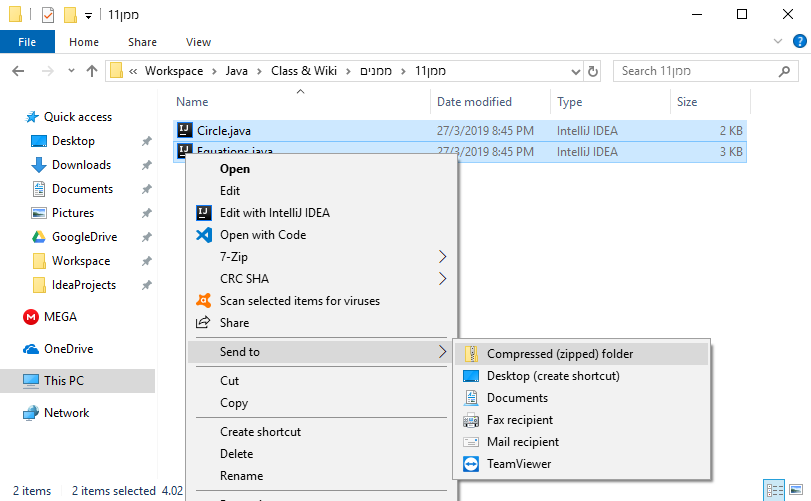Image resolution: width=811 pixels, height=501 pixels.
Task: Sort files by the Date modified column
Action: (474, 102)
